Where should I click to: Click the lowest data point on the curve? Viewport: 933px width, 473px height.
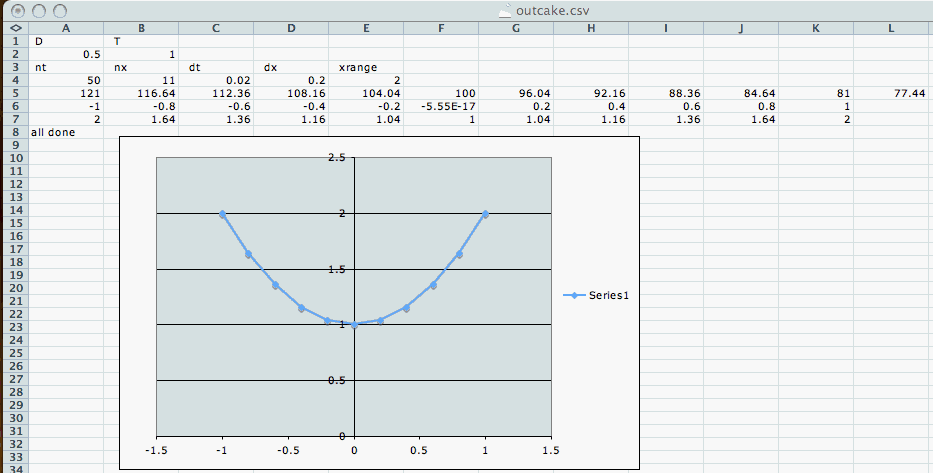point(354,324)
